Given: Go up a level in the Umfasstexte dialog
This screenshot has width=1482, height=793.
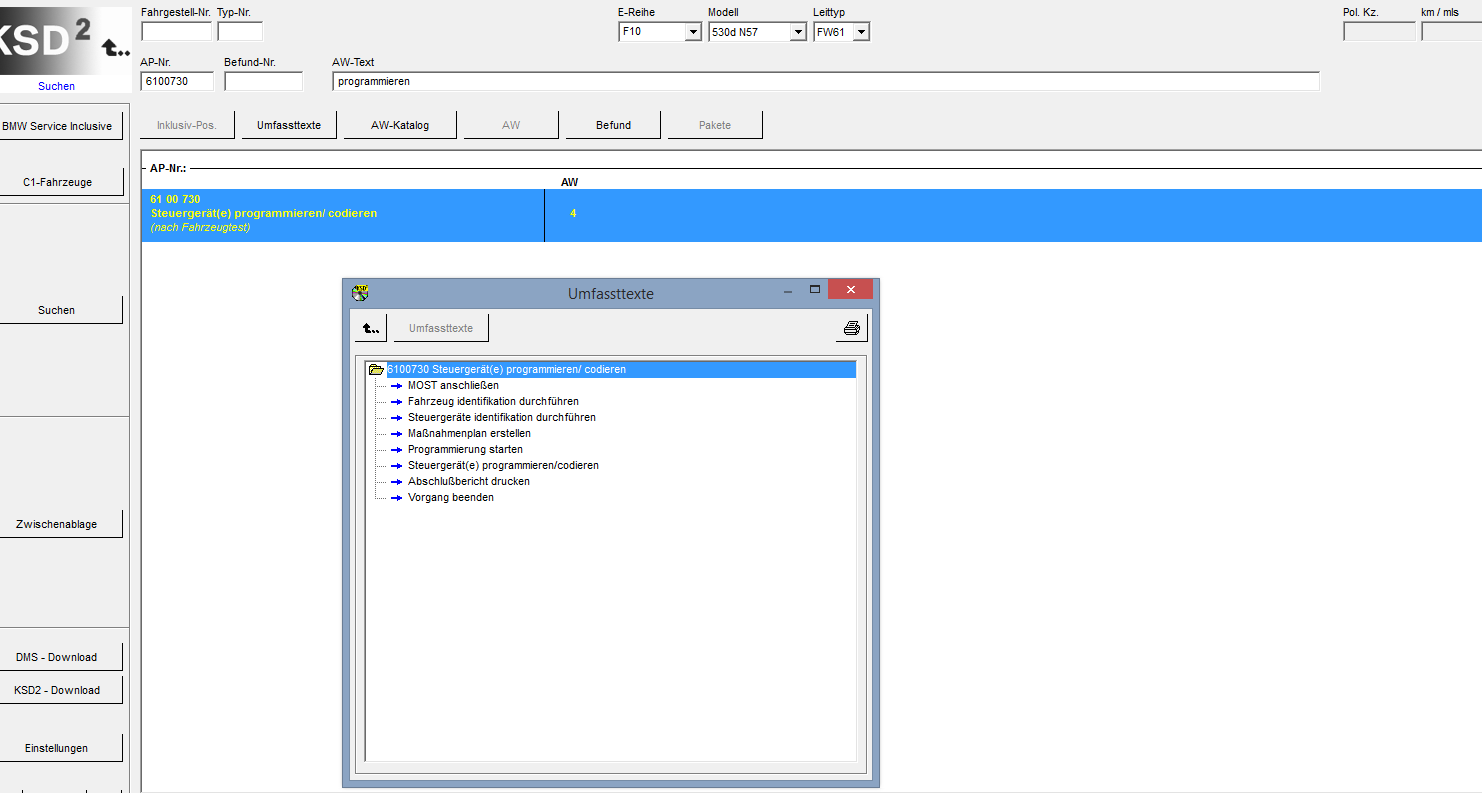Looking at the screenshot, I should [371, 328].
